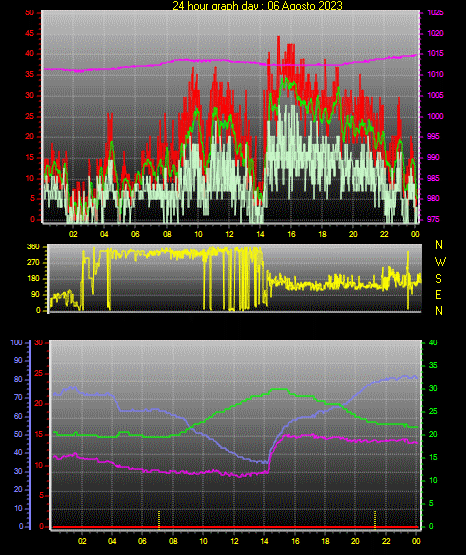The width and height of the screenshot is (466, 555).
Task: Click the 1015 pressure axis label
Action: point(435,54)
